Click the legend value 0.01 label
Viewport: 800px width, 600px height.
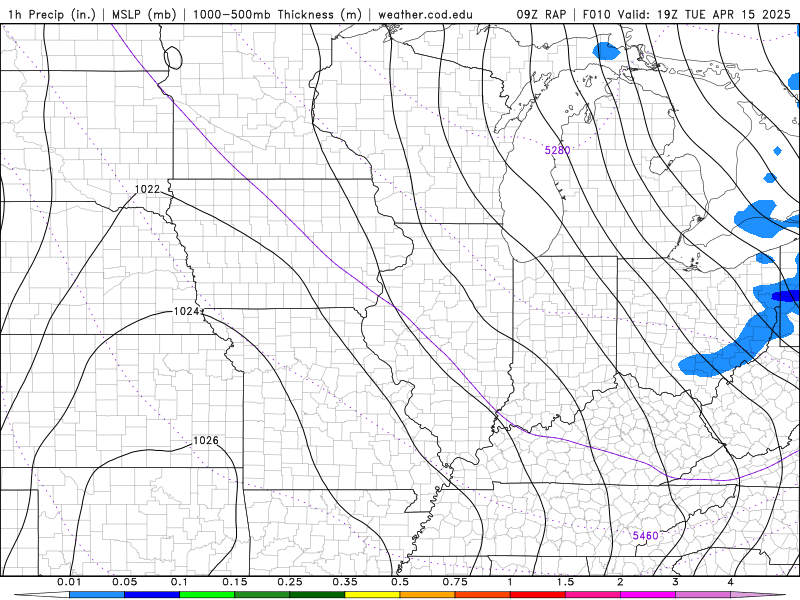click(x=69, y=582)
